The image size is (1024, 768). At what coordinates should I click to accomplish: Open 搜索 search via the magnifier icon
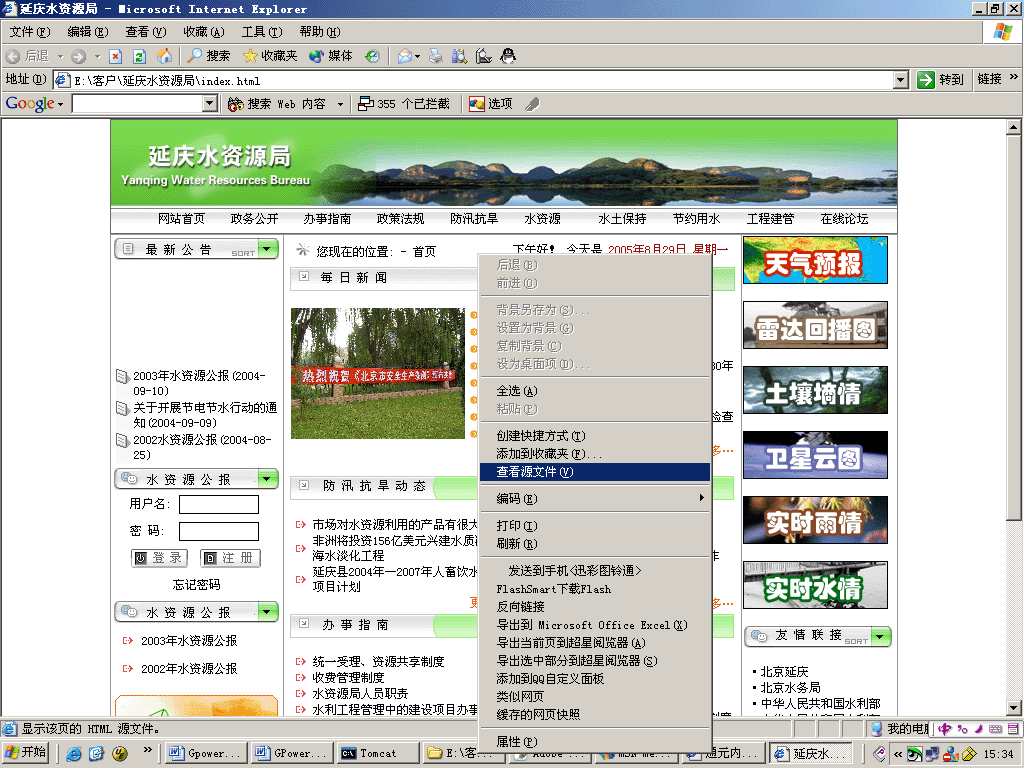point(192,56)
